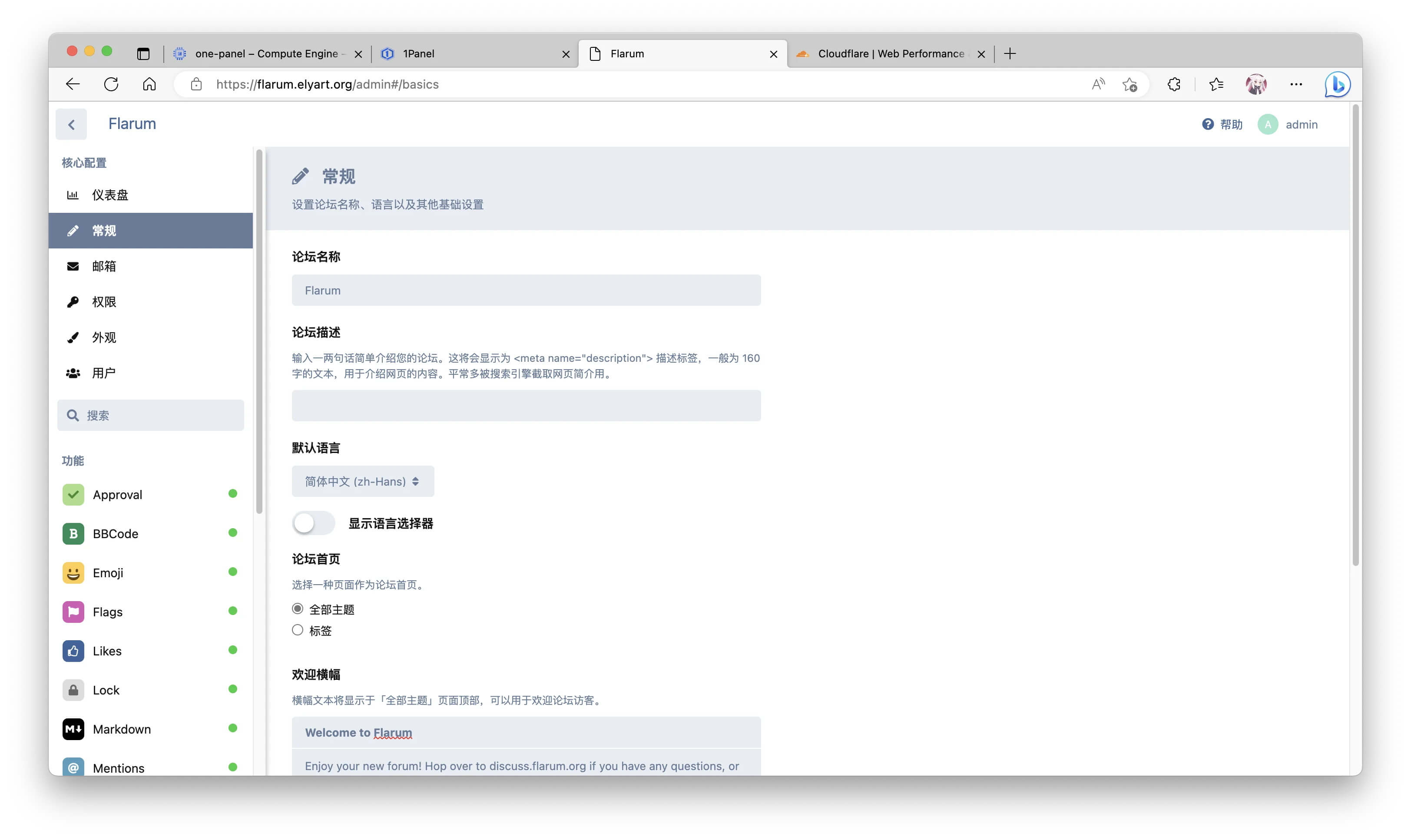Image resolution: width=1411 pixels, height=840 pixels.
Task: Select 常规 menu item
Action: pos(151,231)
